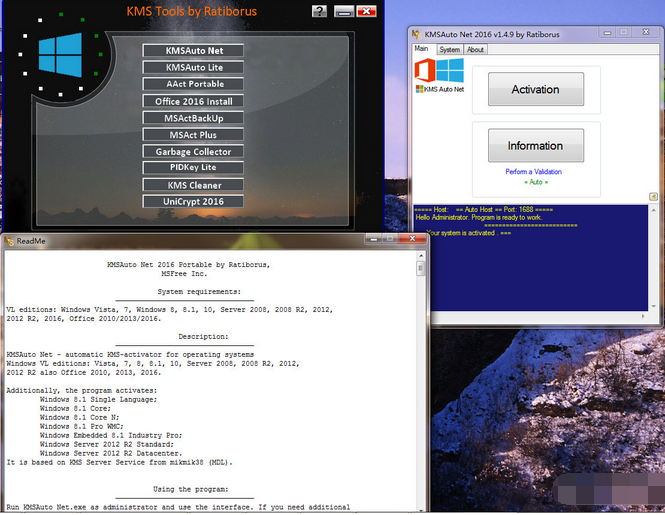This screenshot has height=515, width=665.
Task: Click the ReadMe vertical scrollbar
Action: tap(420, 380)
